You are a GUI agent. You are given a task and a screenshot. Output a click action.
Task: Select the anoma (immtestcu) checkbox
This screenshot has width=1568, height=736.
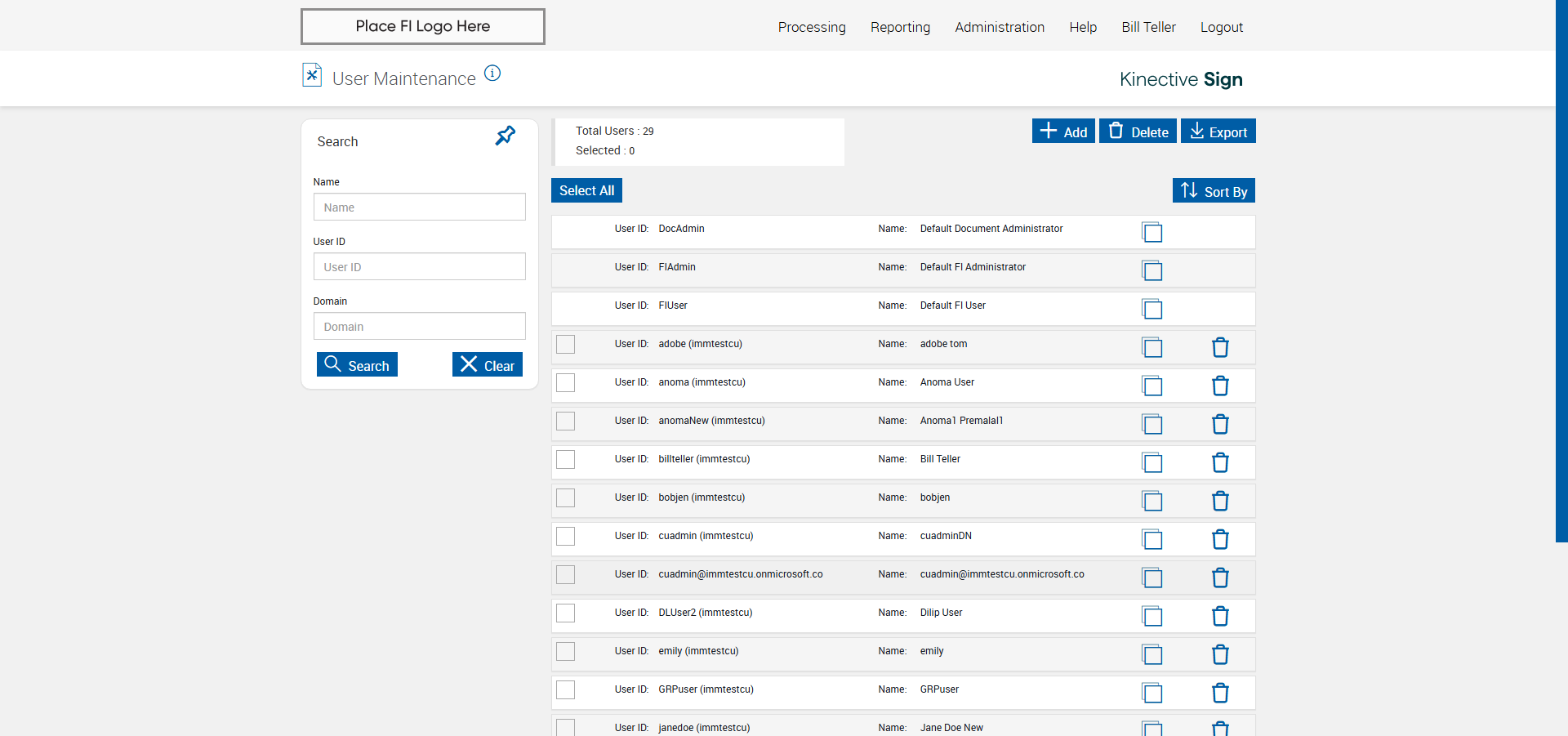[565, 383]
